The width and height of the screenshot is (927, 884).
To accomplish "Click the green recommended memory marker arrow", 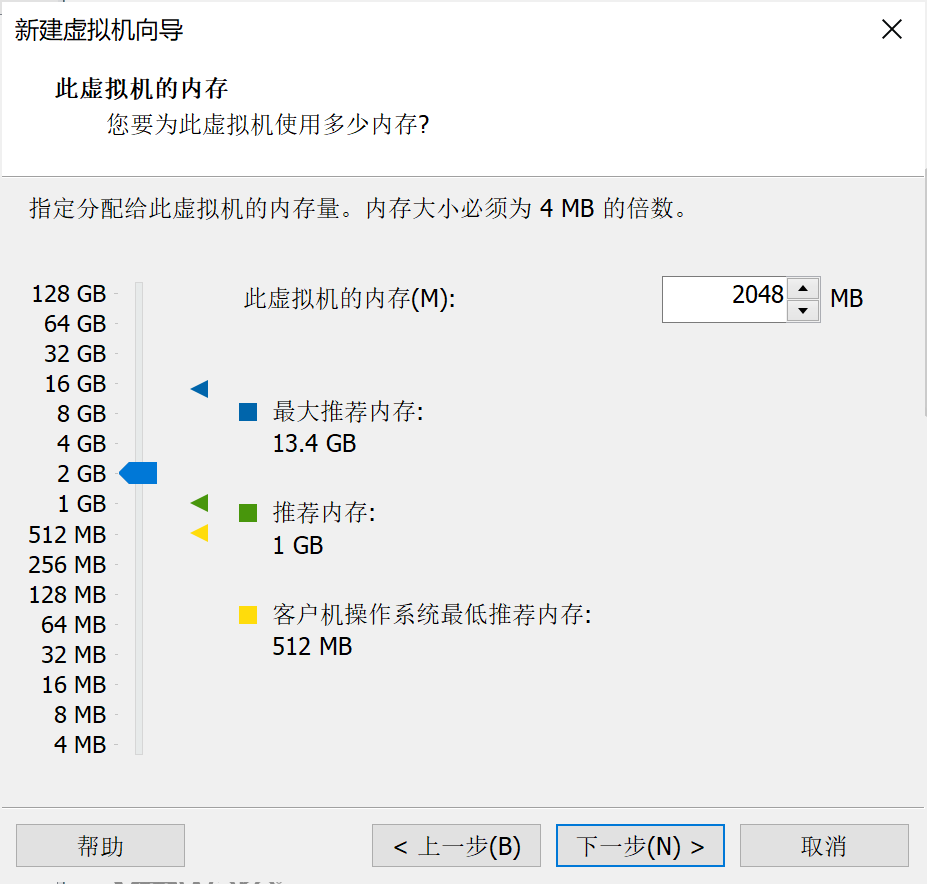I will pos(200,503).
